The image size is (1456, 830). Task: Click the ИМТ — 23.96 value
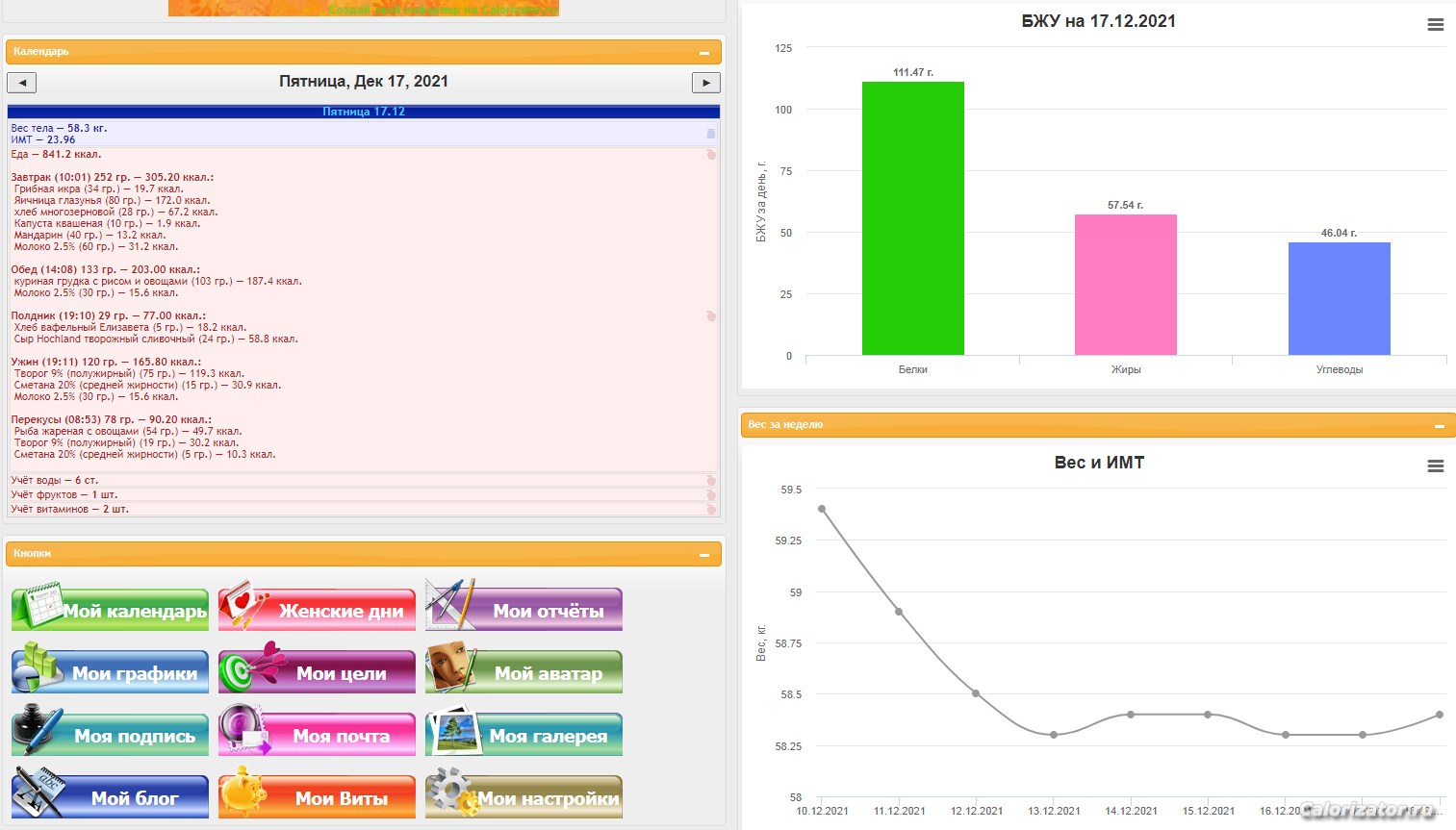pos(42,139)
